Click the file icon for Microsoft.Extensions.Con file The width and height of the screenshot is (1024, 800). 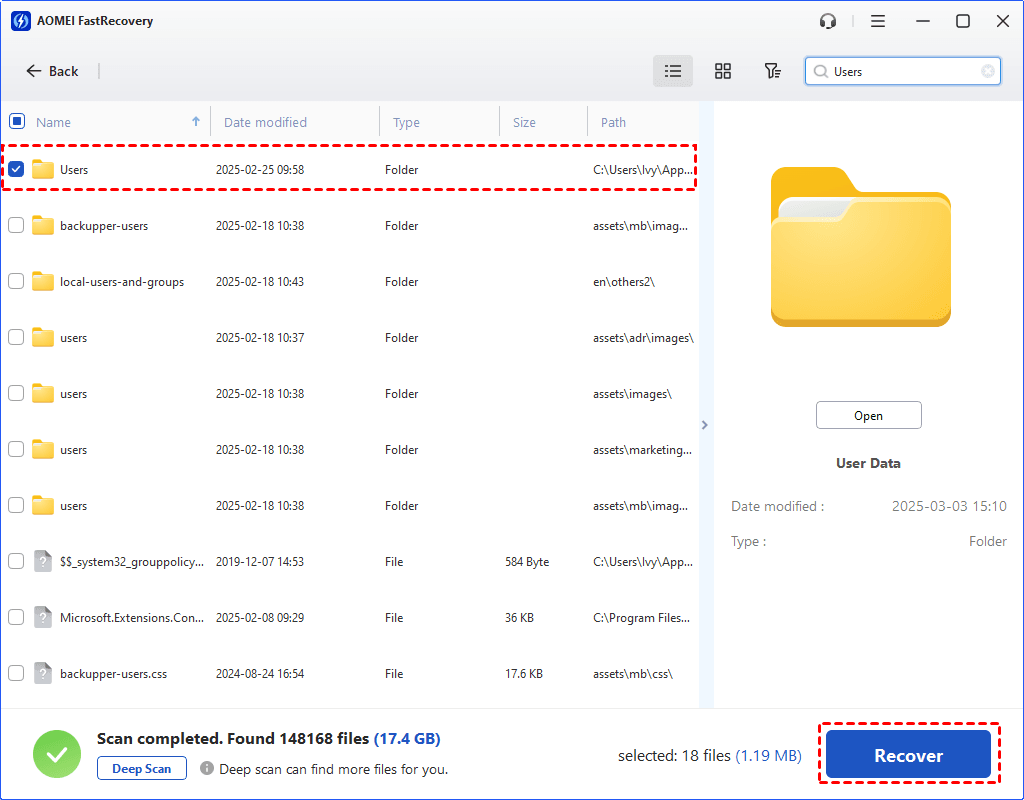coord(42,617)
